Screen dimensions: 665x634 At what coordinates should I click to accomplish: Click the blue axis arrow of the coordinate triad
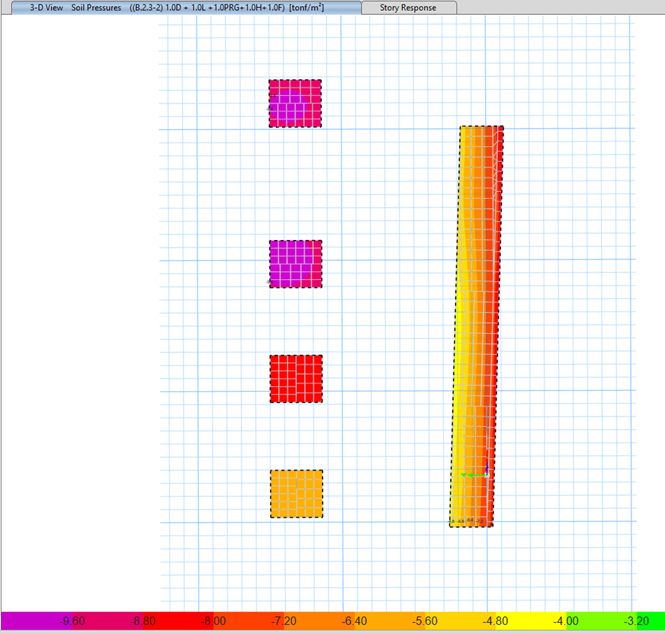coord(486,466)
